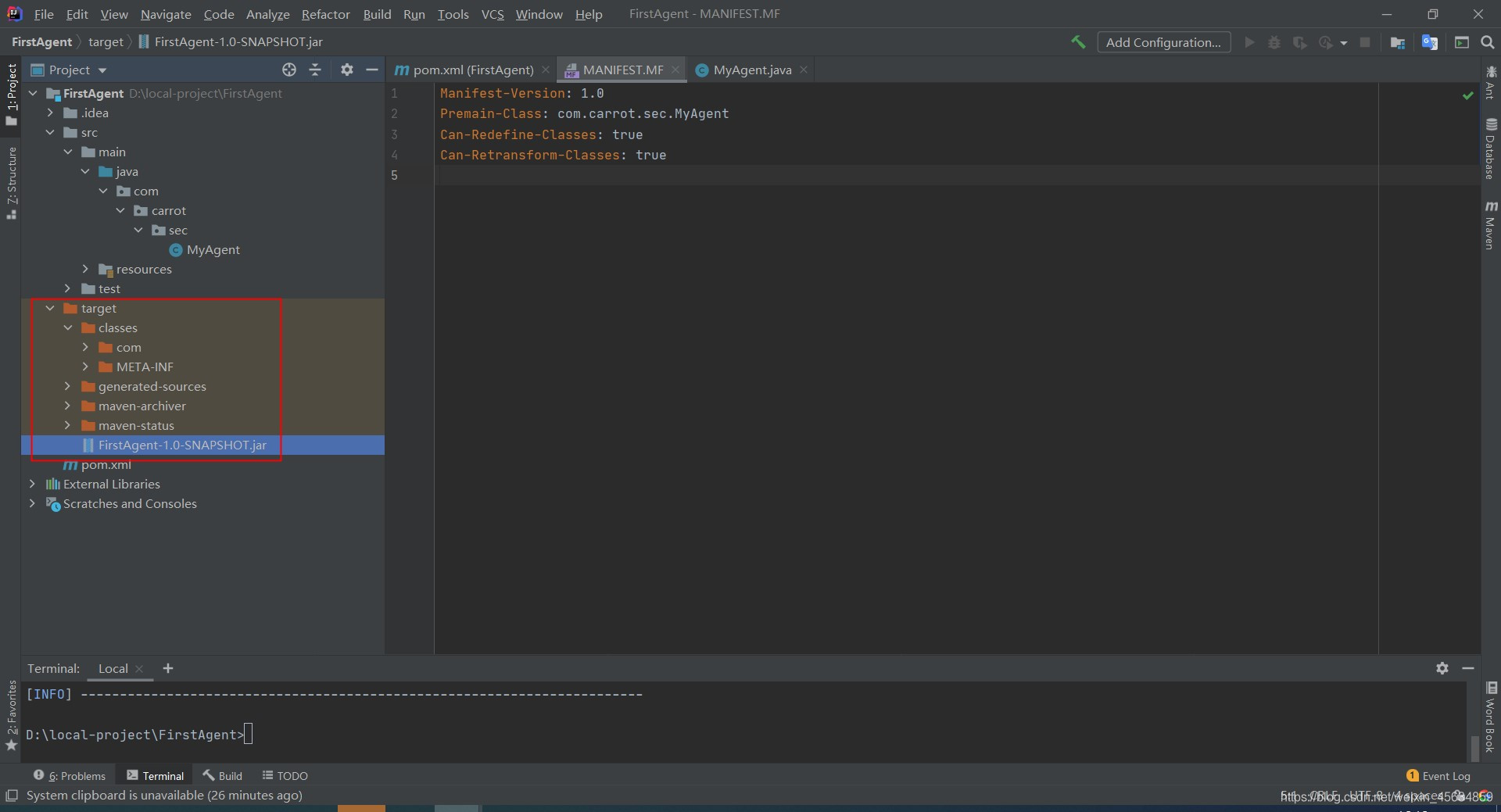Click Run with Coverage icon
This screenshot has width=1501, height=812.
pyautogui.click(x=1299, y=42)
